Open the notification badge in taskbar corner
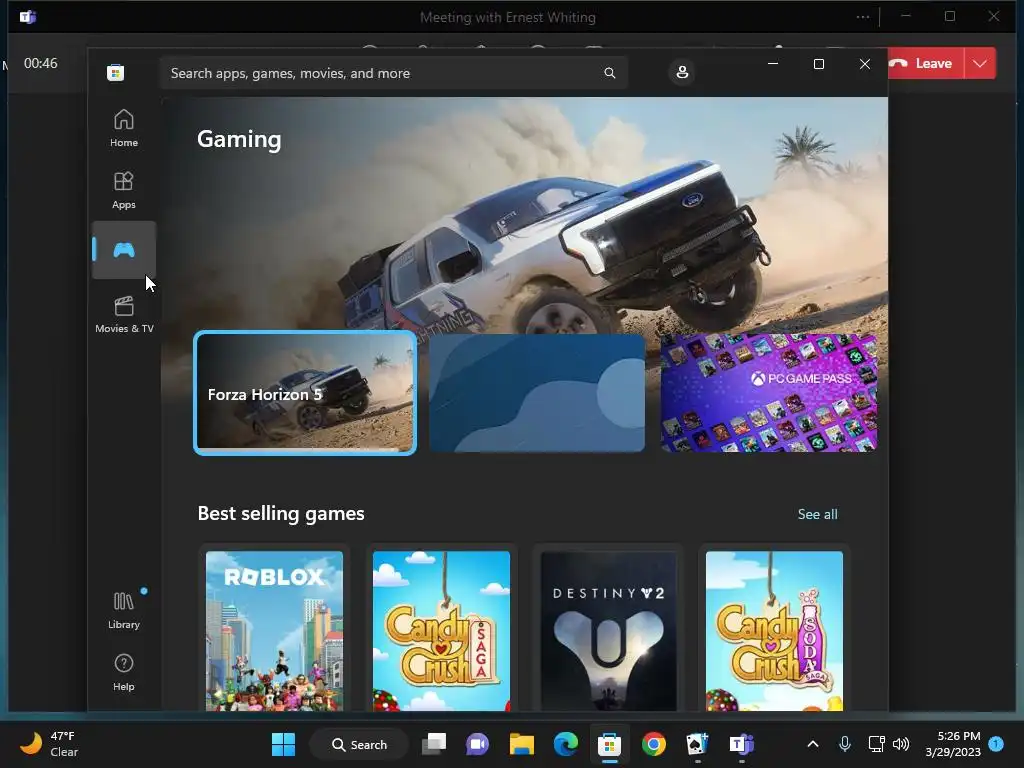 [x=996, y=744]
